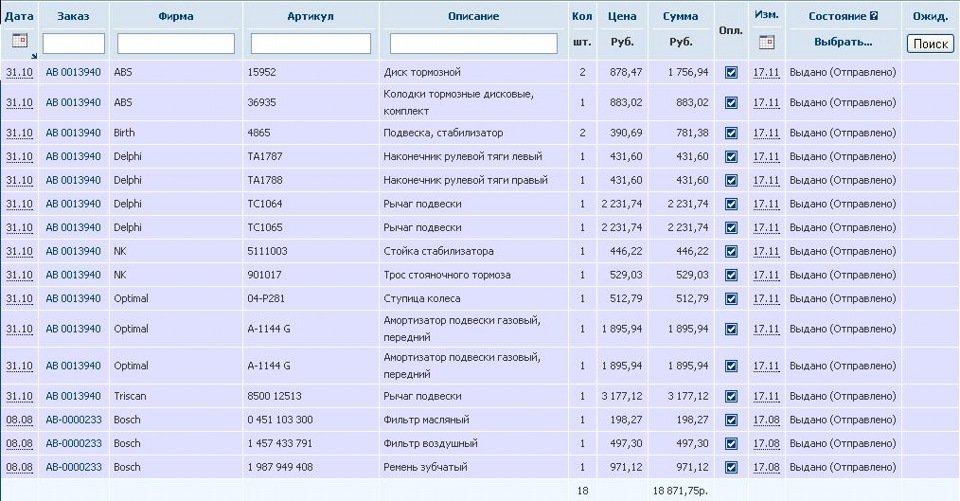Sort by the Артикул column header

[310, 17]
